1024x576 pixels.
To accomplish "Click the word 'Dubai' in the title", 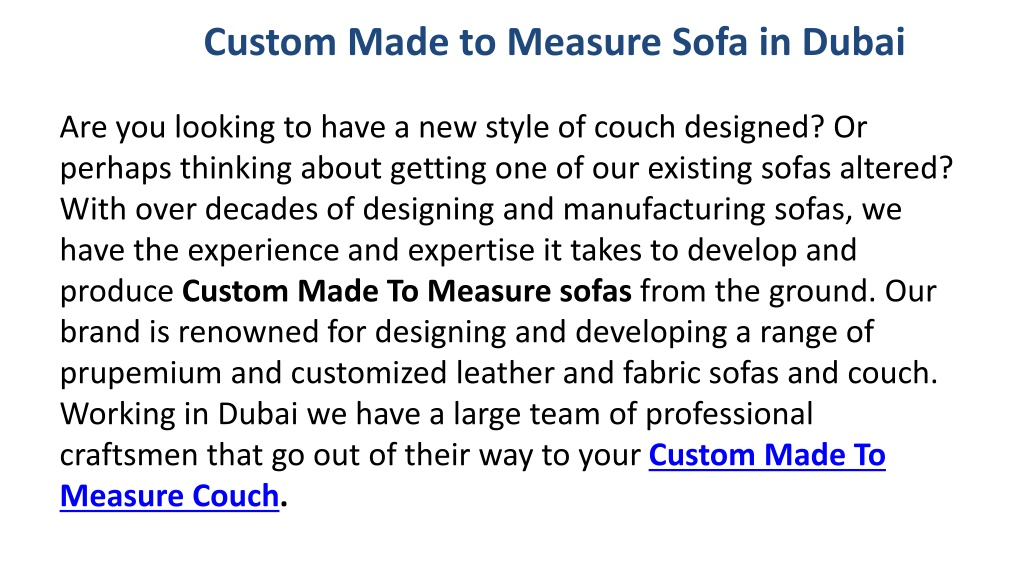I will coord(853,42).
